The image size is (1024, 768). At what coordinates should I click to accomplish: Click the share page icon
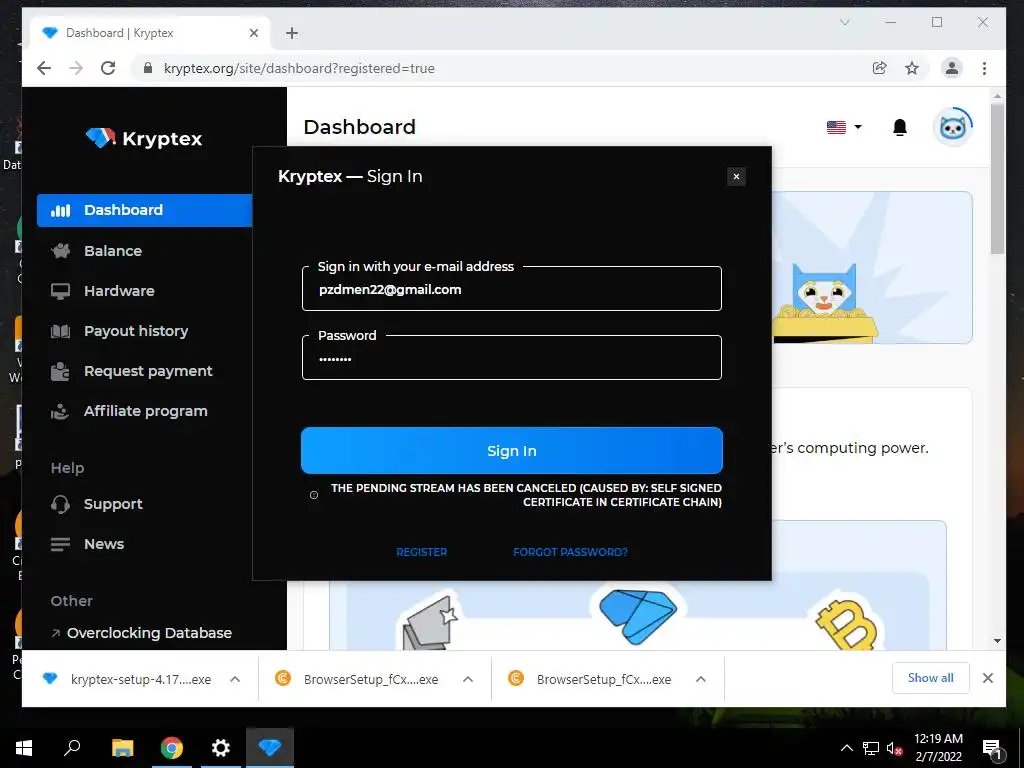880,68
